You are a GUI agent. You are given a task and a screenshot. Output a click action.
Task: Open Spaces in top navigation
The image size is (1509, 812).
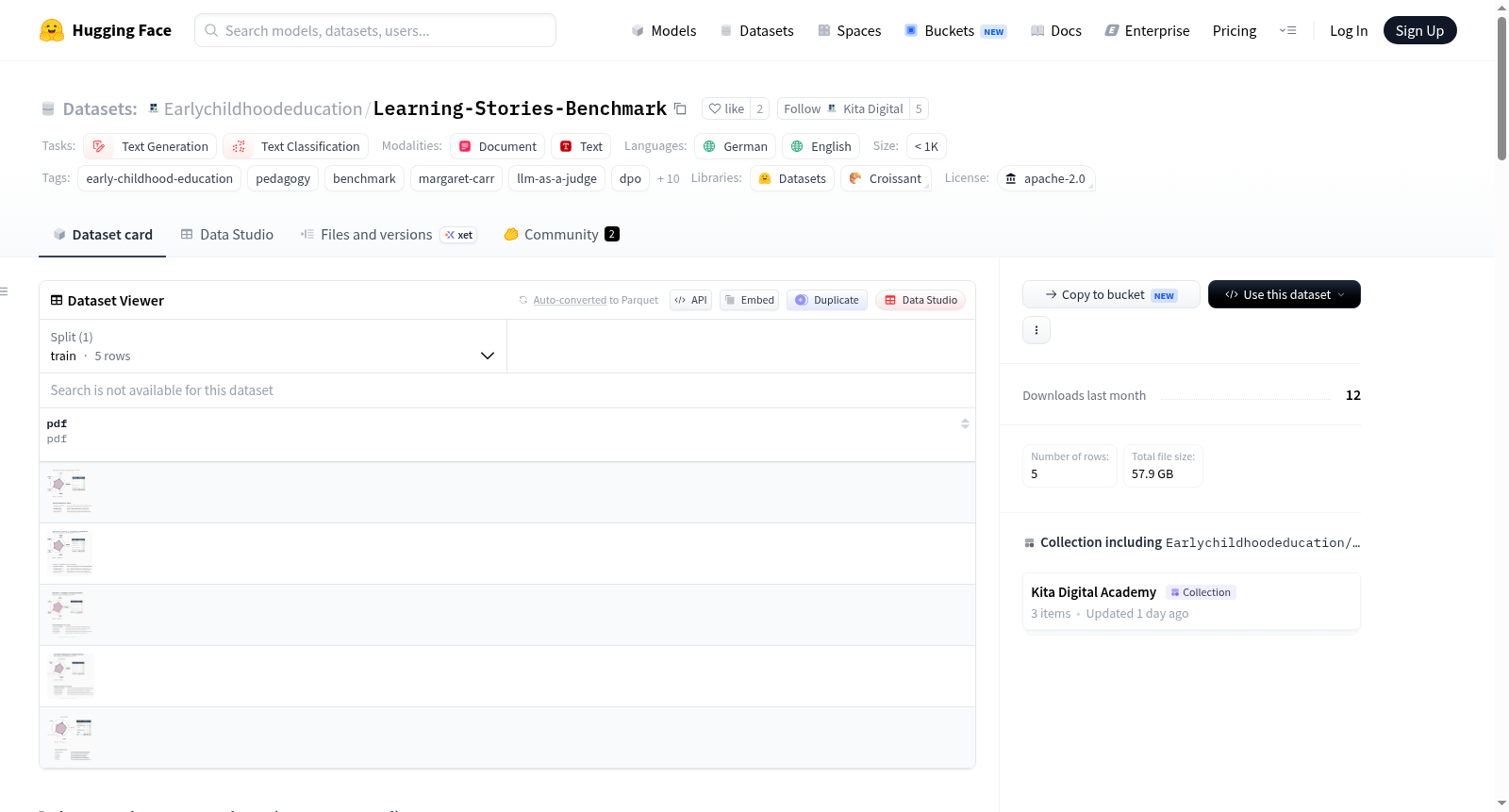point(849,31)
